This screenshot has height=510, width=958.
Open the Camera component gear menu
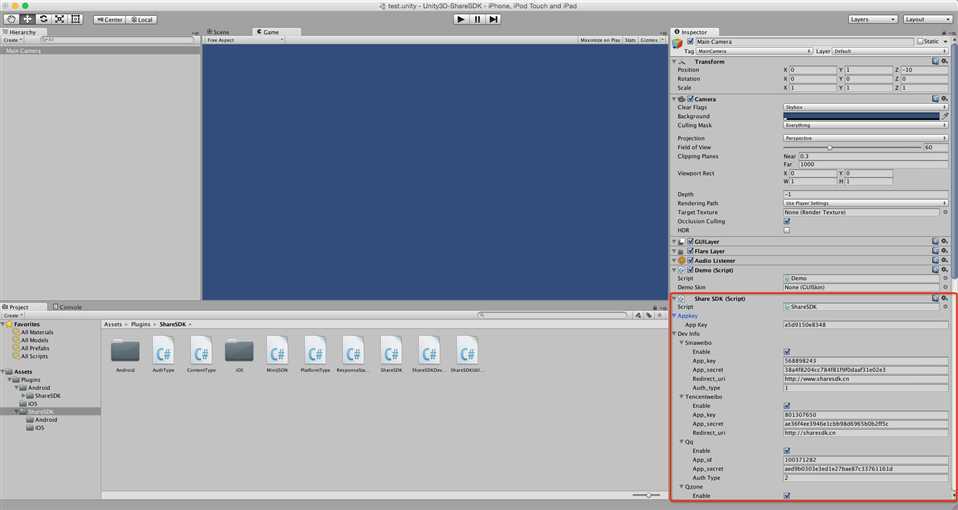(x=945, y=99)
